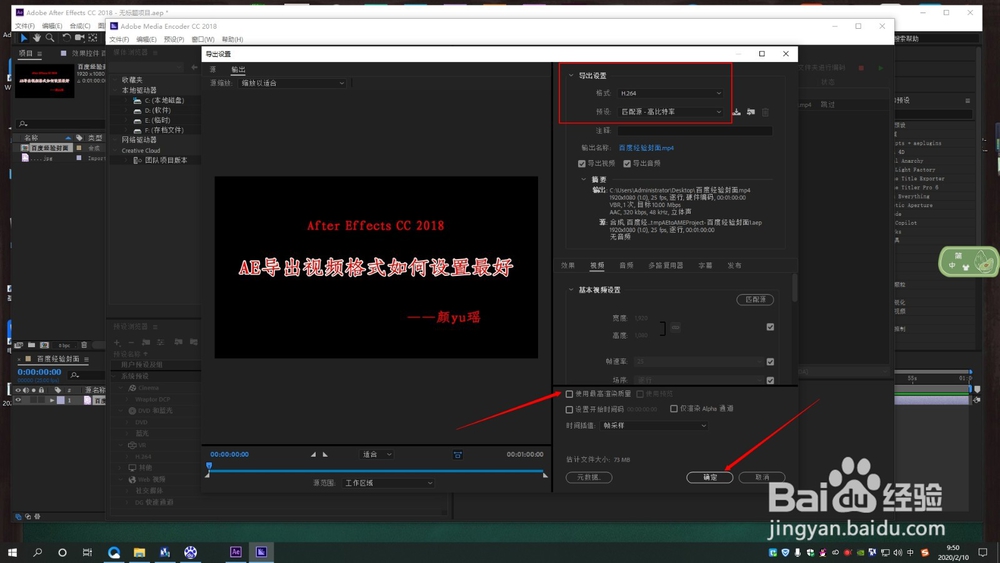Image resolution: width=1000 pixels, height=563 pixels.
Task: Enable 设置开始时间码 checkbox
Action: [x=570, y=409]
